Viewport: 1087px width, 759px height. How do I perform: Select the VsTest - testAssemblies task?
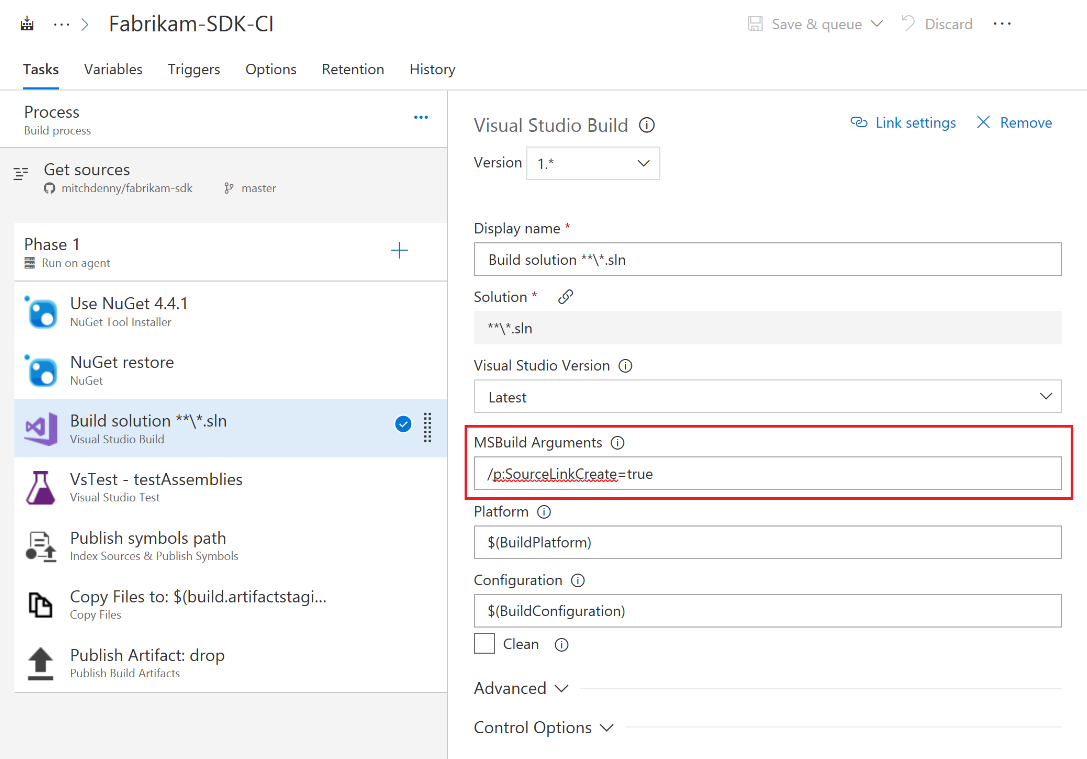230,487
